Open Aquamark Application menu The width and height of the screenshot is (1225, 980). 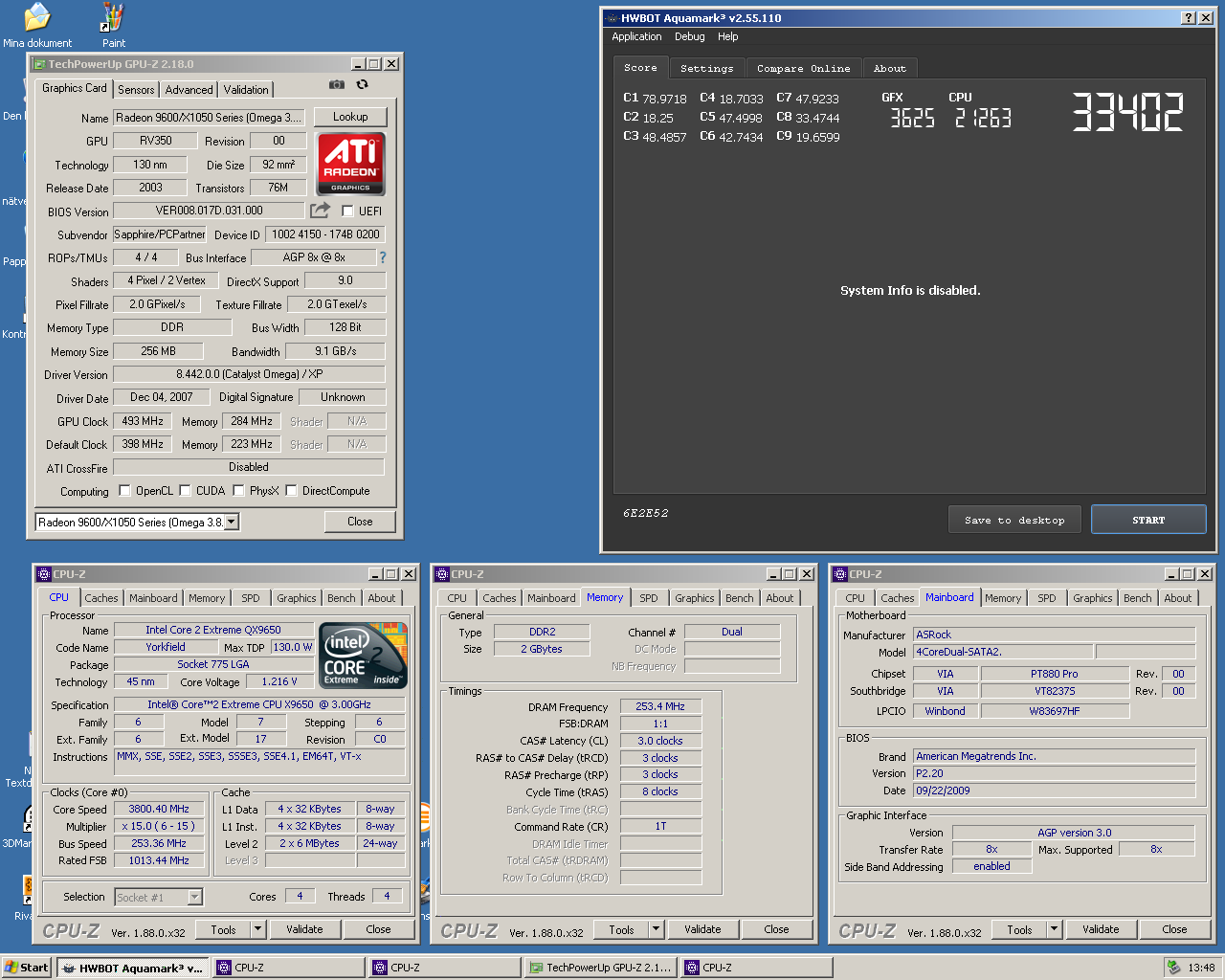click(636, 36)
